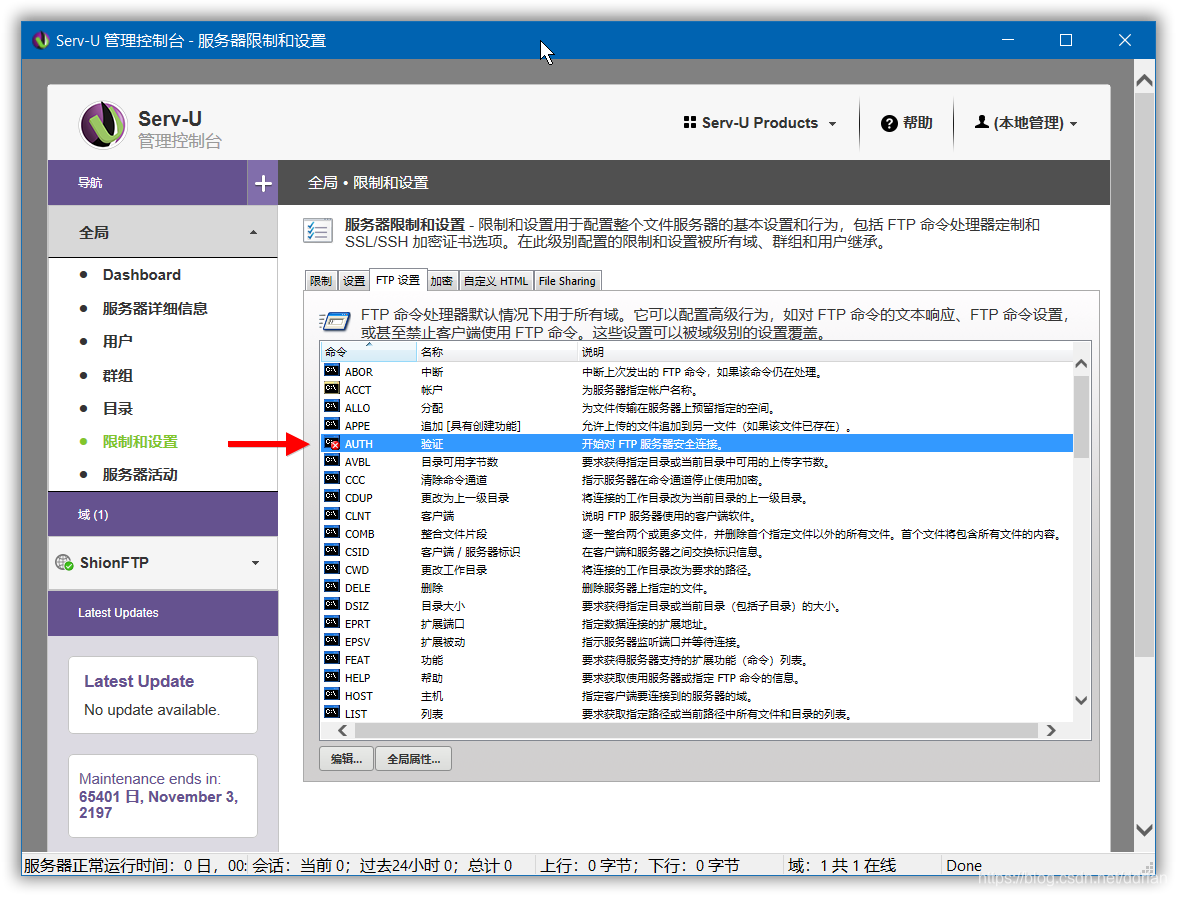Viewport: 1177px width, 897px height.
Task: Open 服务器活动 in navigation
Action: 140,474
